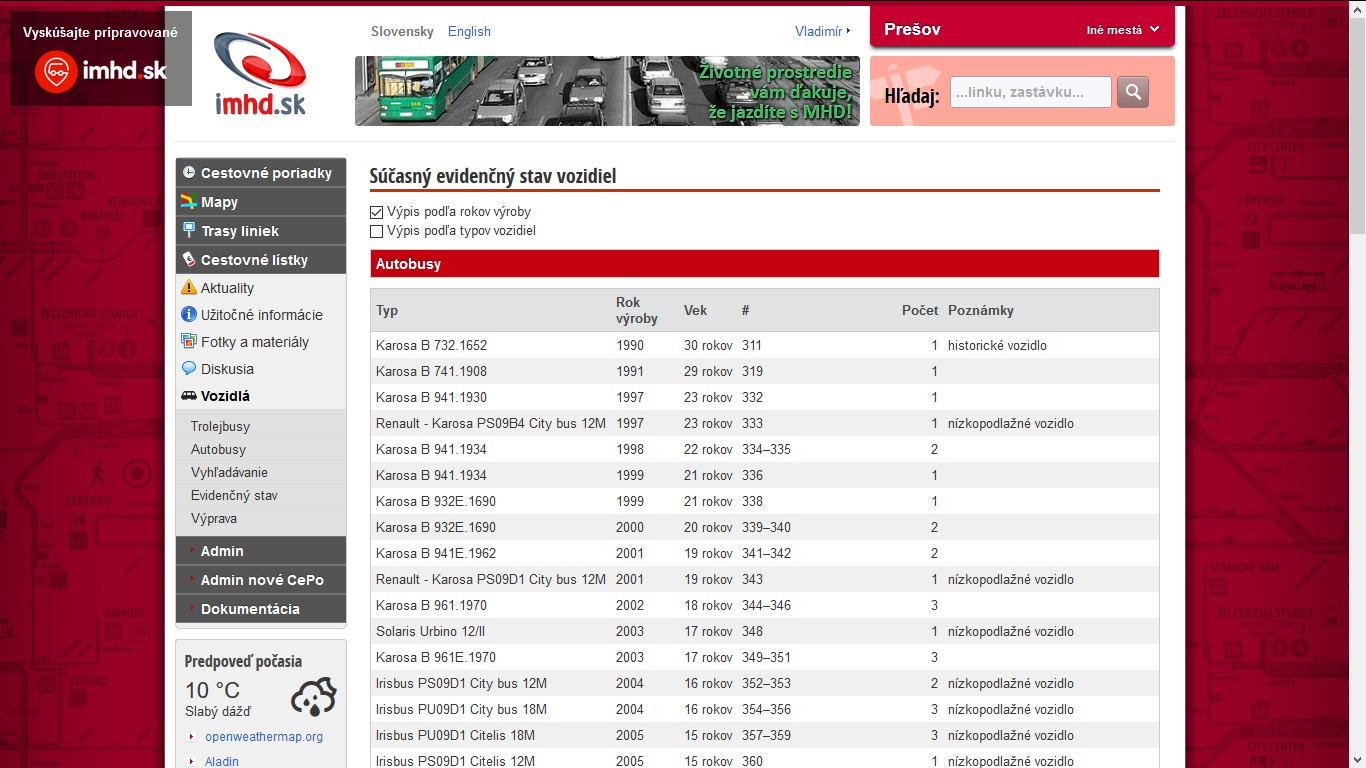Open the Iné mestá city dropdown
Image resolution: width=1366 pixels, height=768 pixels.
(1122, 30)
